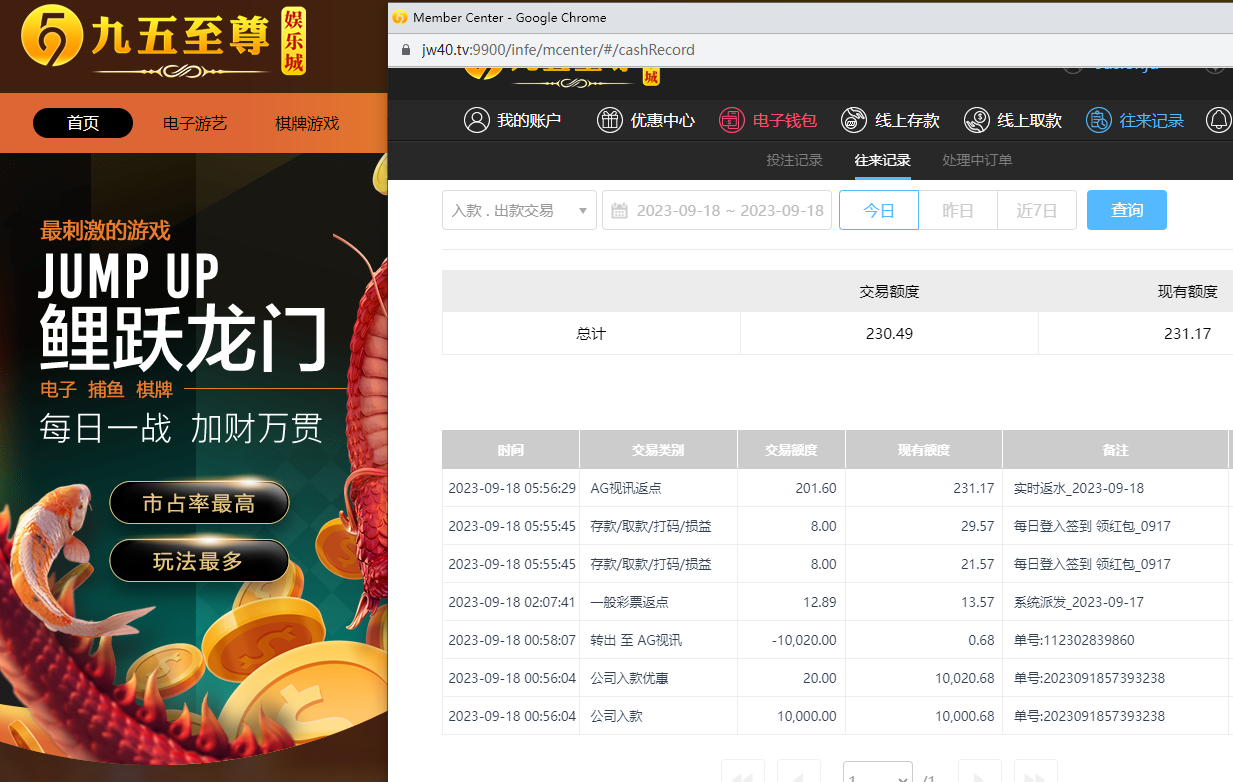The width and height of the screenshot is (1233, 782).
Task: Click amount 201.60 cell
Action: (x=816, y=488)
